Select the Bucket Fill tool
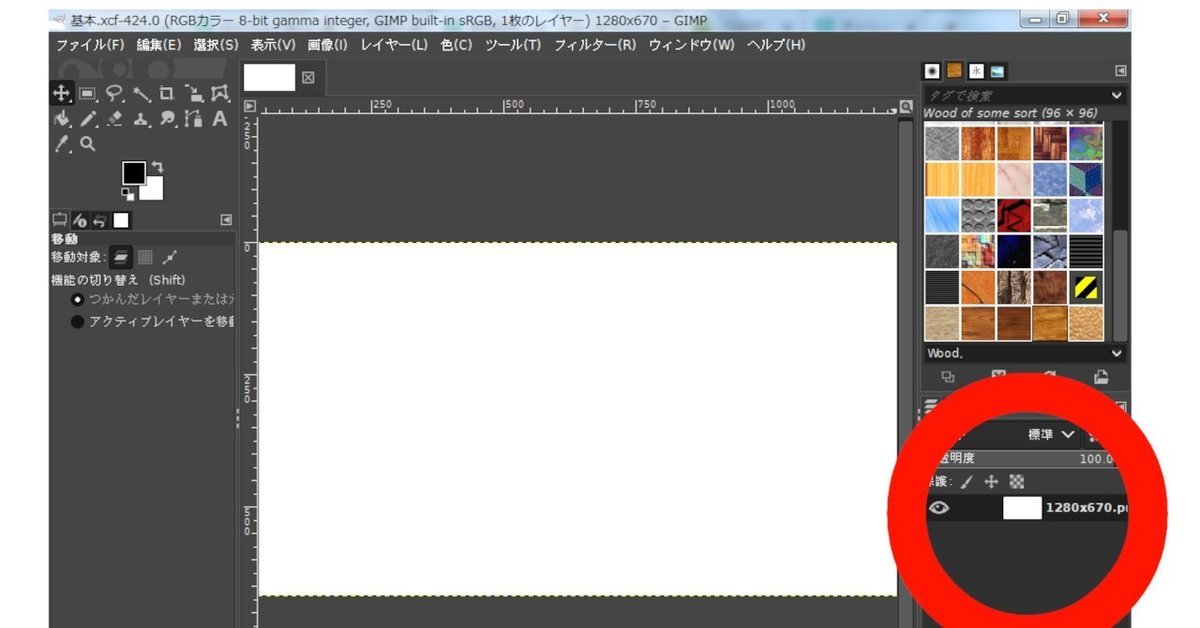The height and width of the screenshot is (628, 1200). tap(61, 119)
